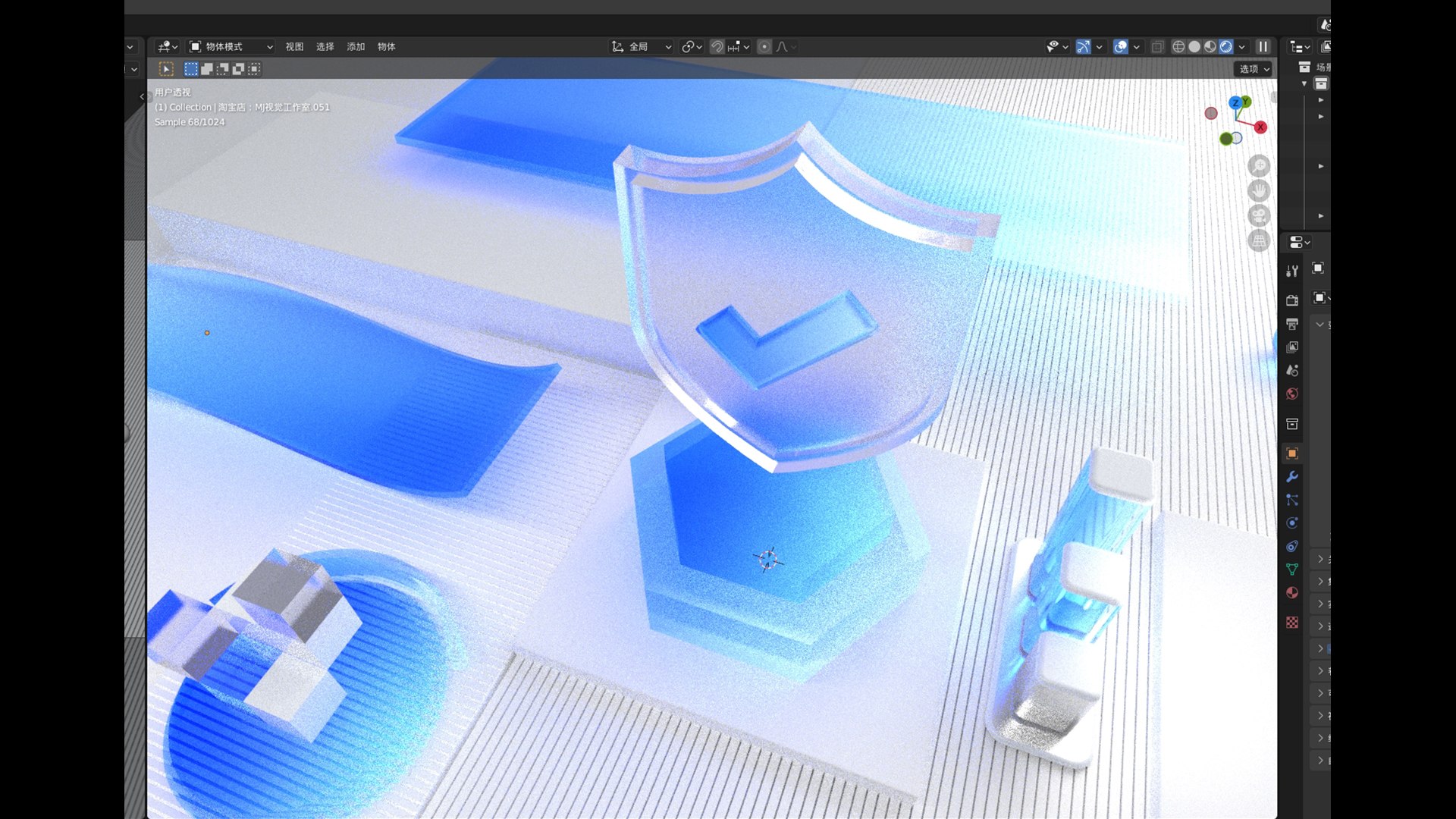
Task: Open the Physics properties tab
Action: [x=1292, y=523]
